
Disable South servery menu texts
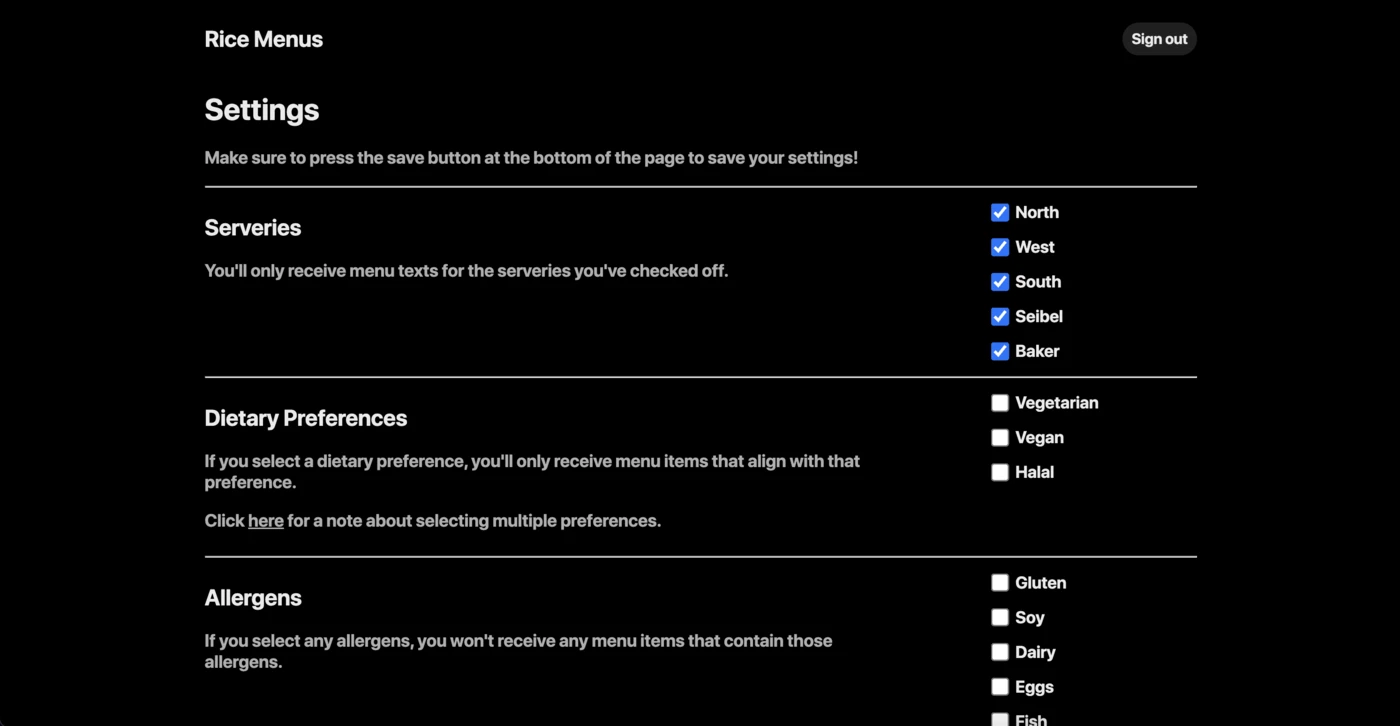pyautogui.click(x=1000, y=282)
